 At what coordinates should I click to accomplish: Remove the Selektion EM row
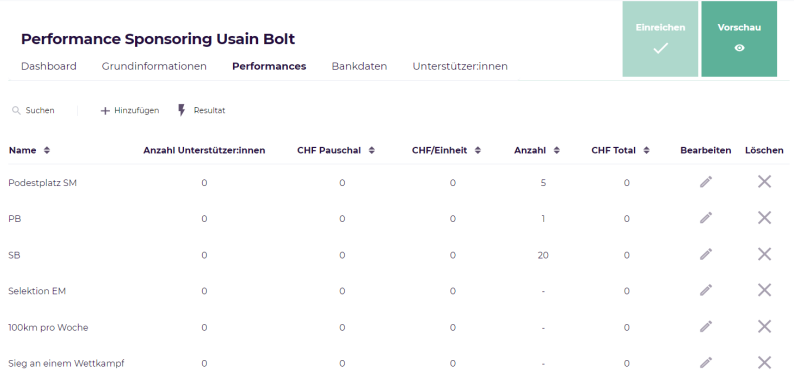[x=764, y=290]
